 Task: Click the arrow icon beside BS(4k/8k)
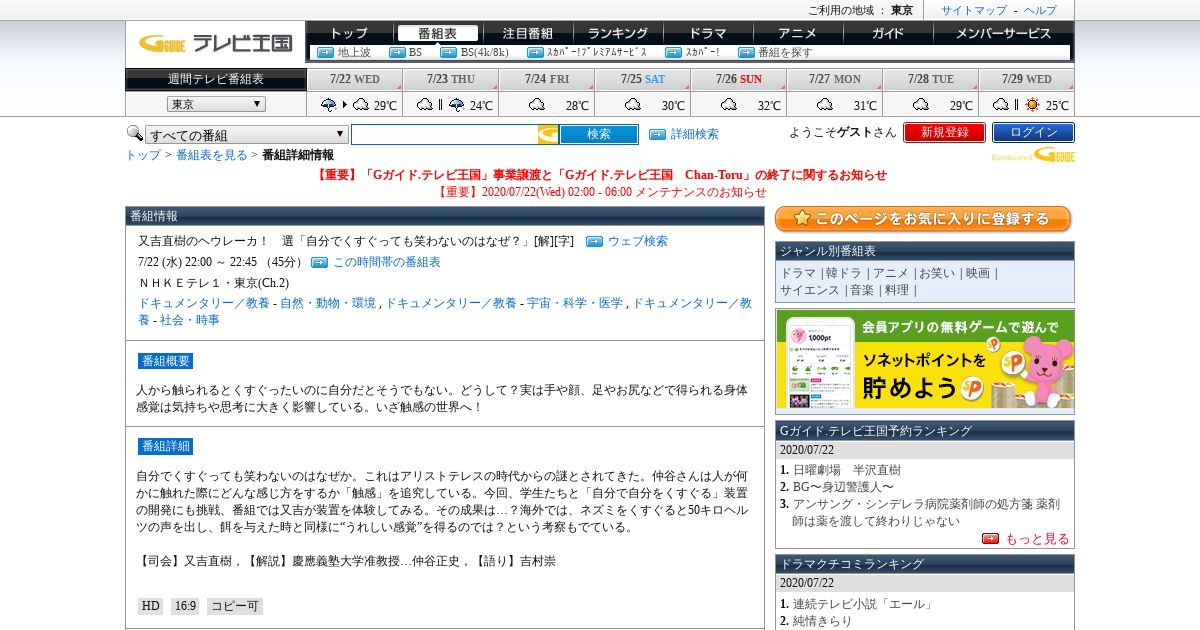point(448,52)
